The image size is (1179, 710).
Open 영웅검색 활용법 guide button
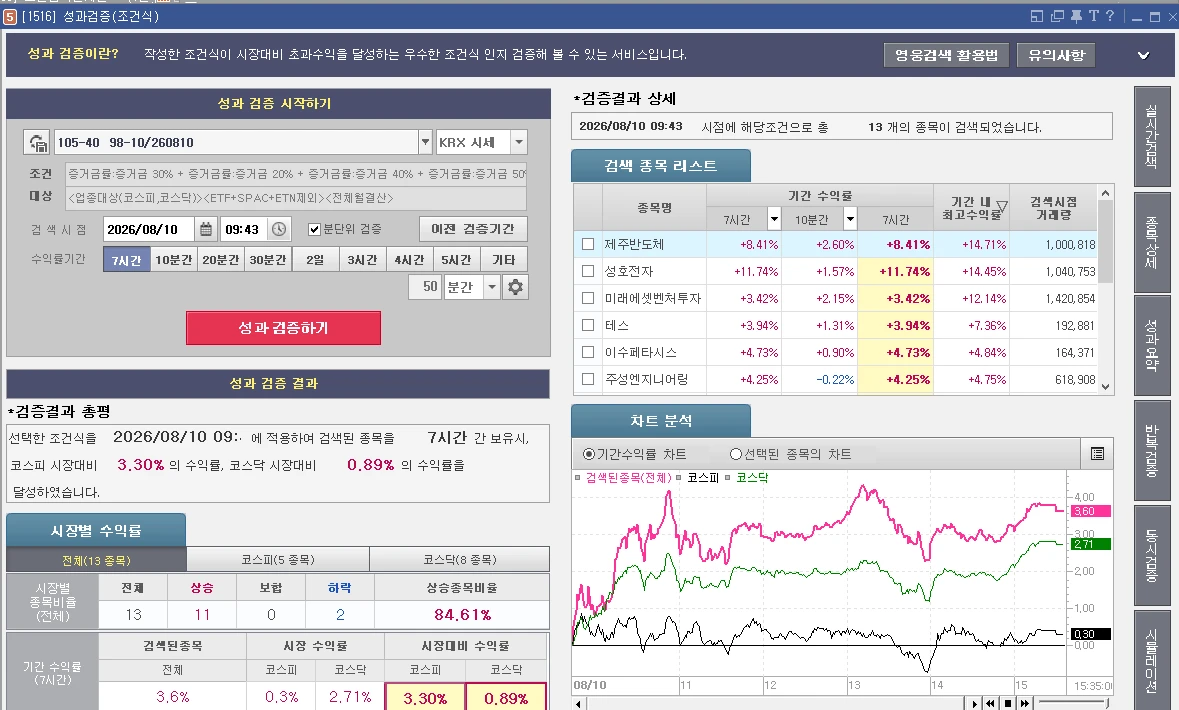[x=946, y=55]
